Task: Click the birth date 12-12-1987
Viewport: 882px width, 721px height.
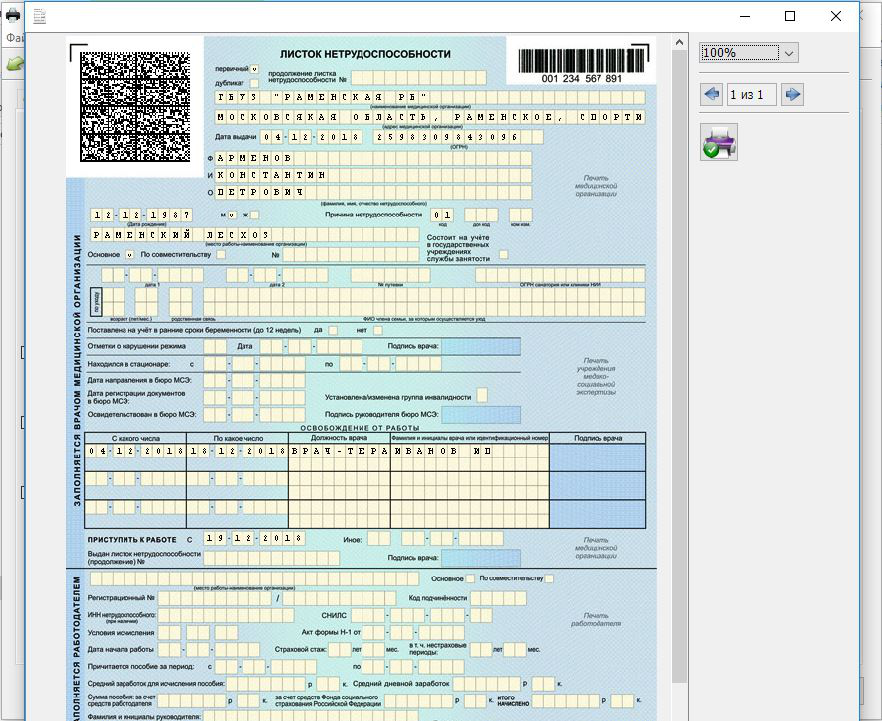Action: [x=141, y=215]
